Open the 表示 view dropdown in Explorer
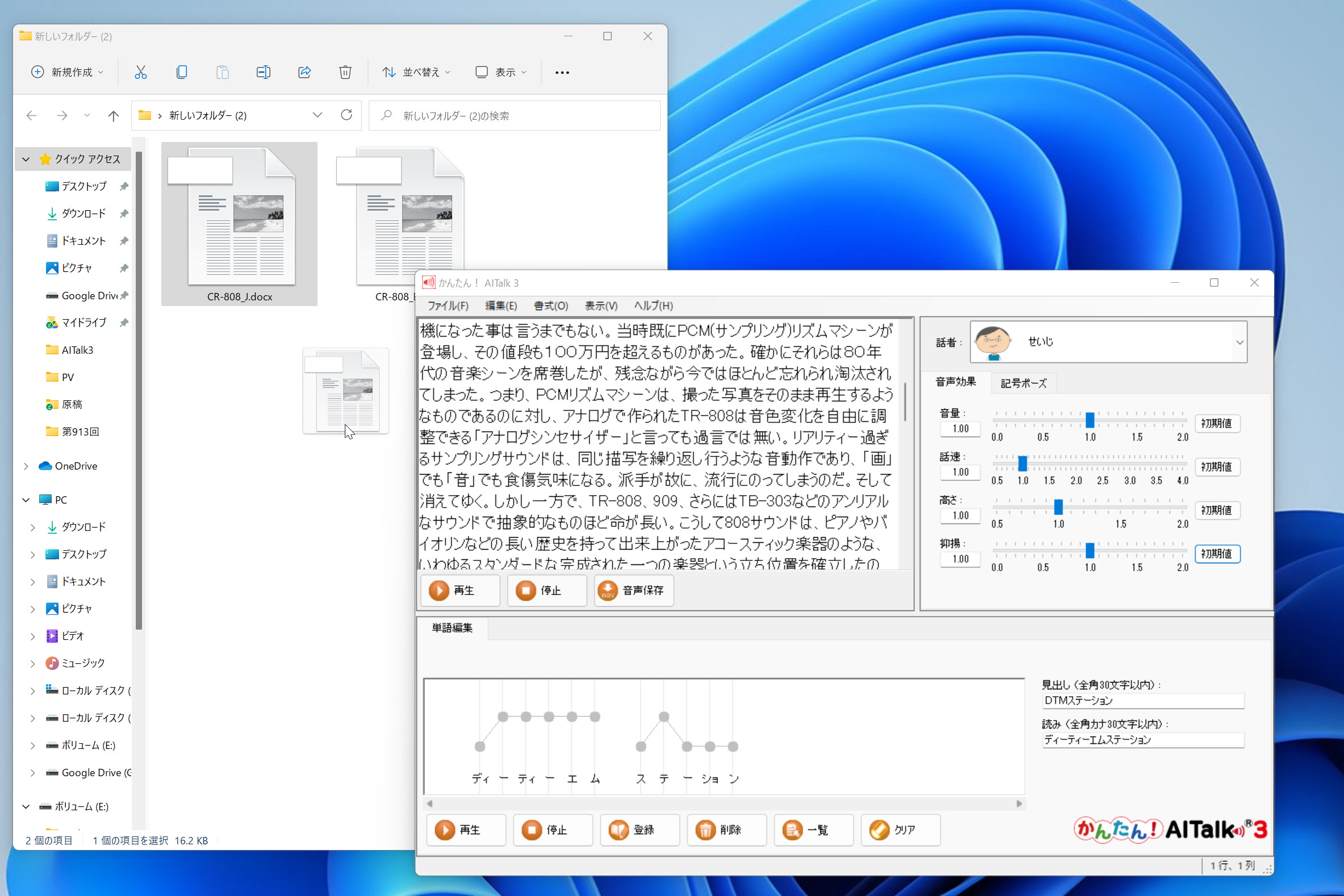Screen dimensions: 1344x896 [501, 72]
